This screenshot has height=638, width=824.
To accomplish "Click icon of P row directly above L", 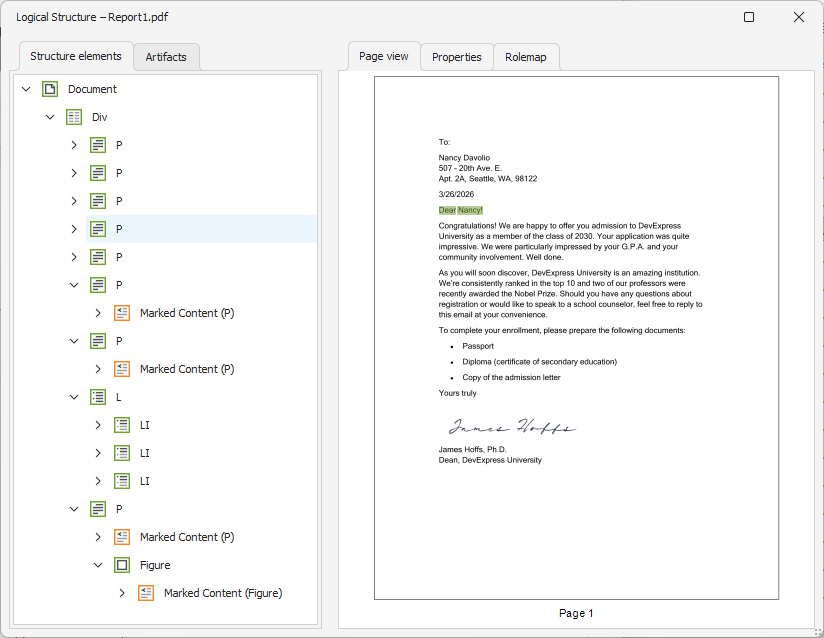I will click(x=98, y=341).
